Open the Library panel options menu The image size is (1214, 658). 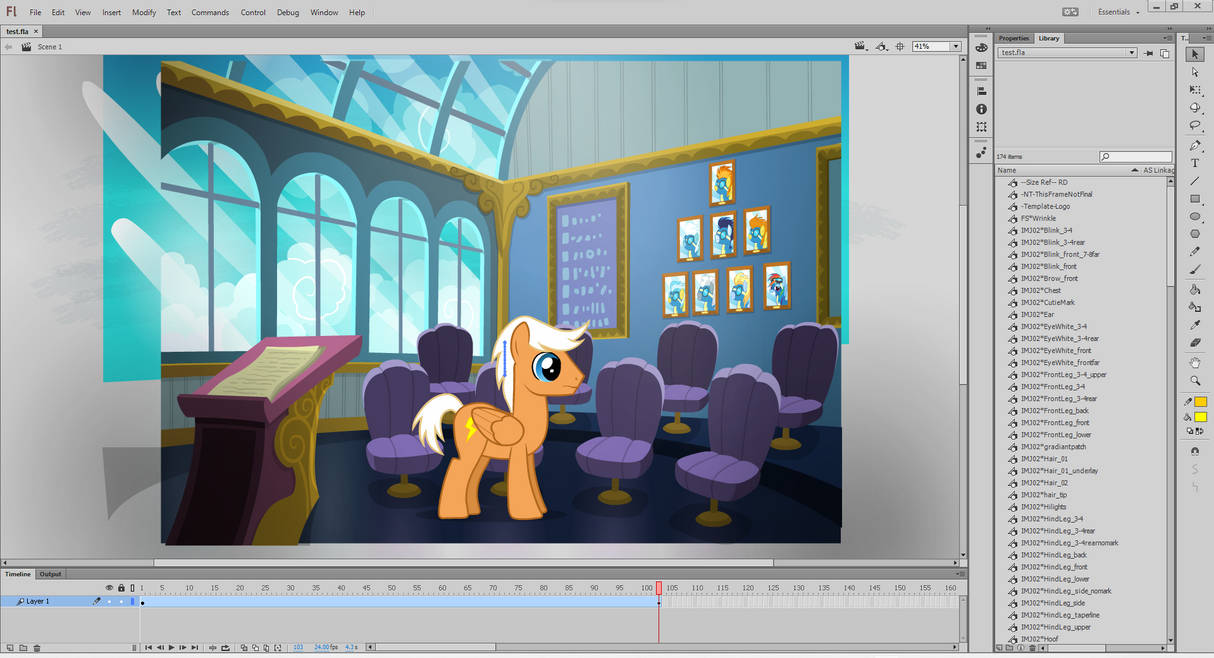(x=1168, y=38)
